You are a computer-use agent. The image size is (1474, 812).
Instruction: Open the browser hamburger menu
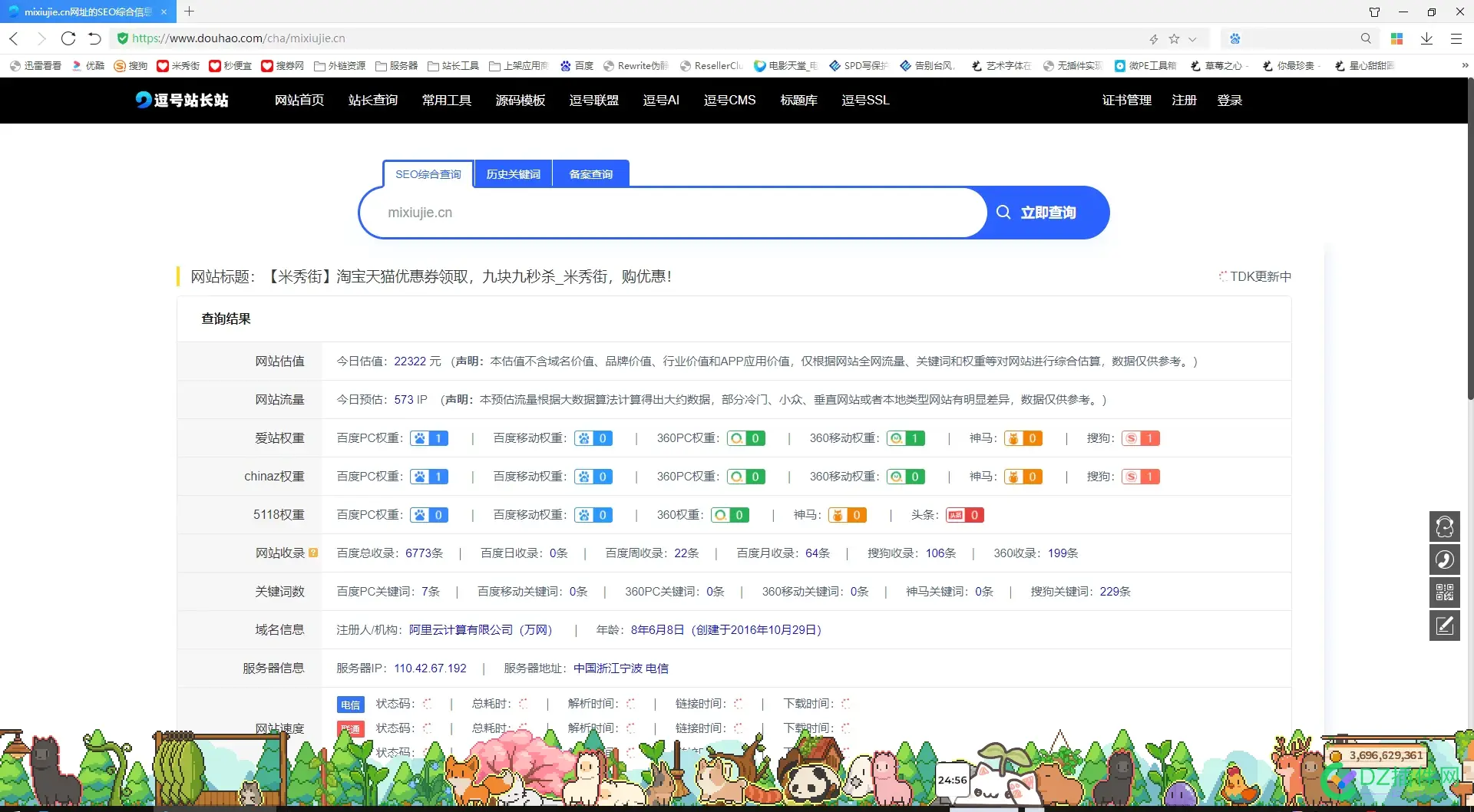click(x=1456, y=38)
